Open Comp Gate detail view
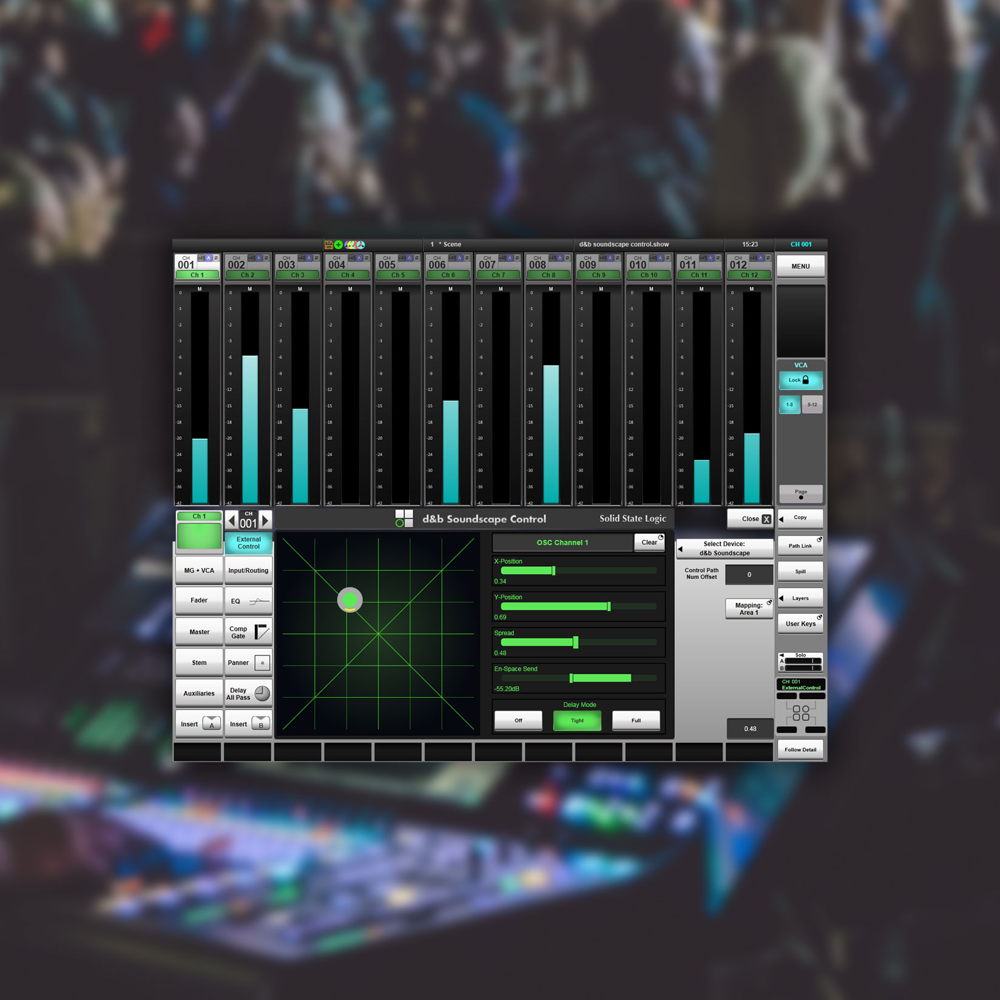This screenshot has height=1000, width=1000. 249,631
